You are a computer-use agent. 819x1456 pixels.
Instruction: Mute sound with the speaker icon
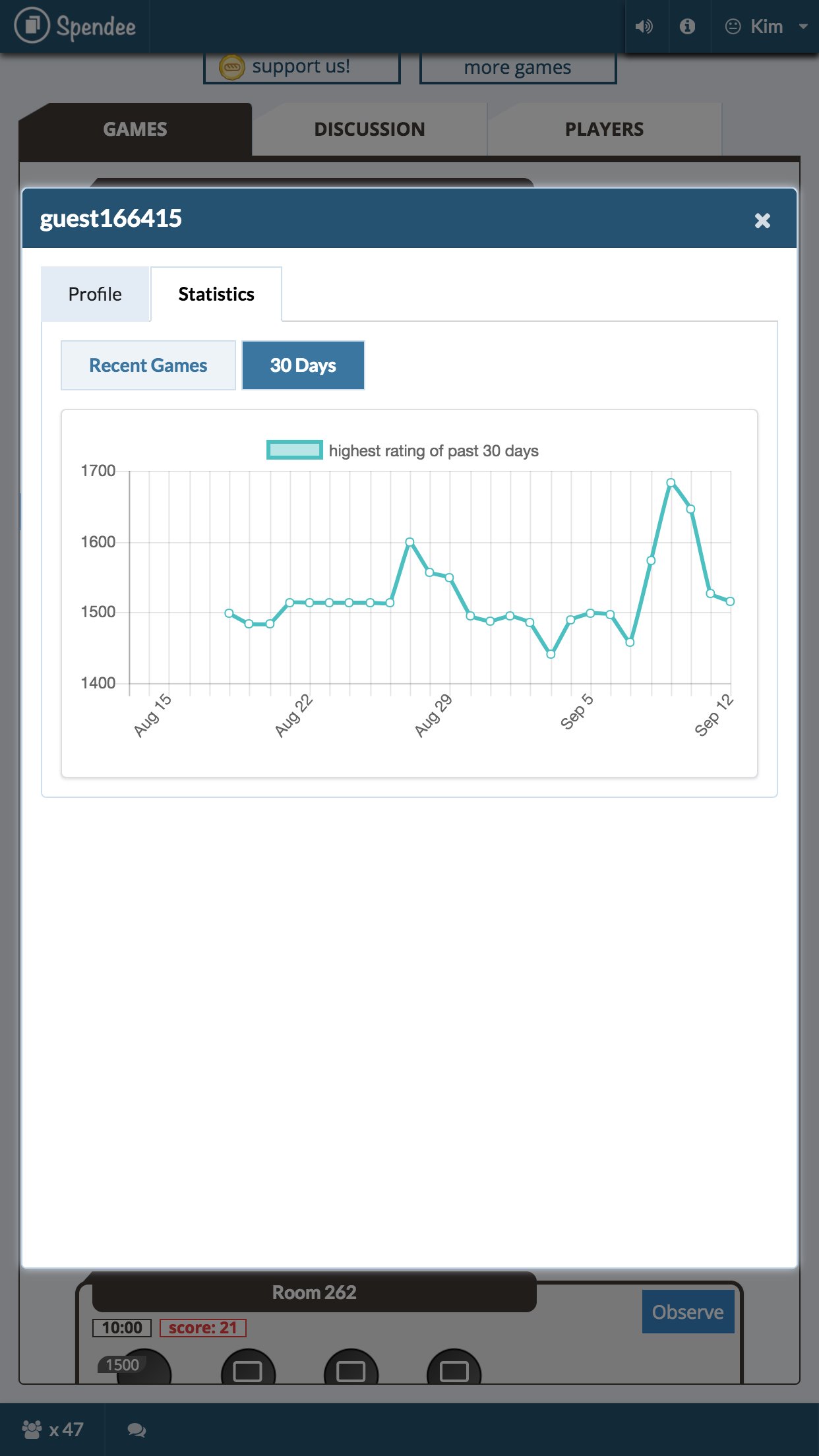click(x=644, y=26)
